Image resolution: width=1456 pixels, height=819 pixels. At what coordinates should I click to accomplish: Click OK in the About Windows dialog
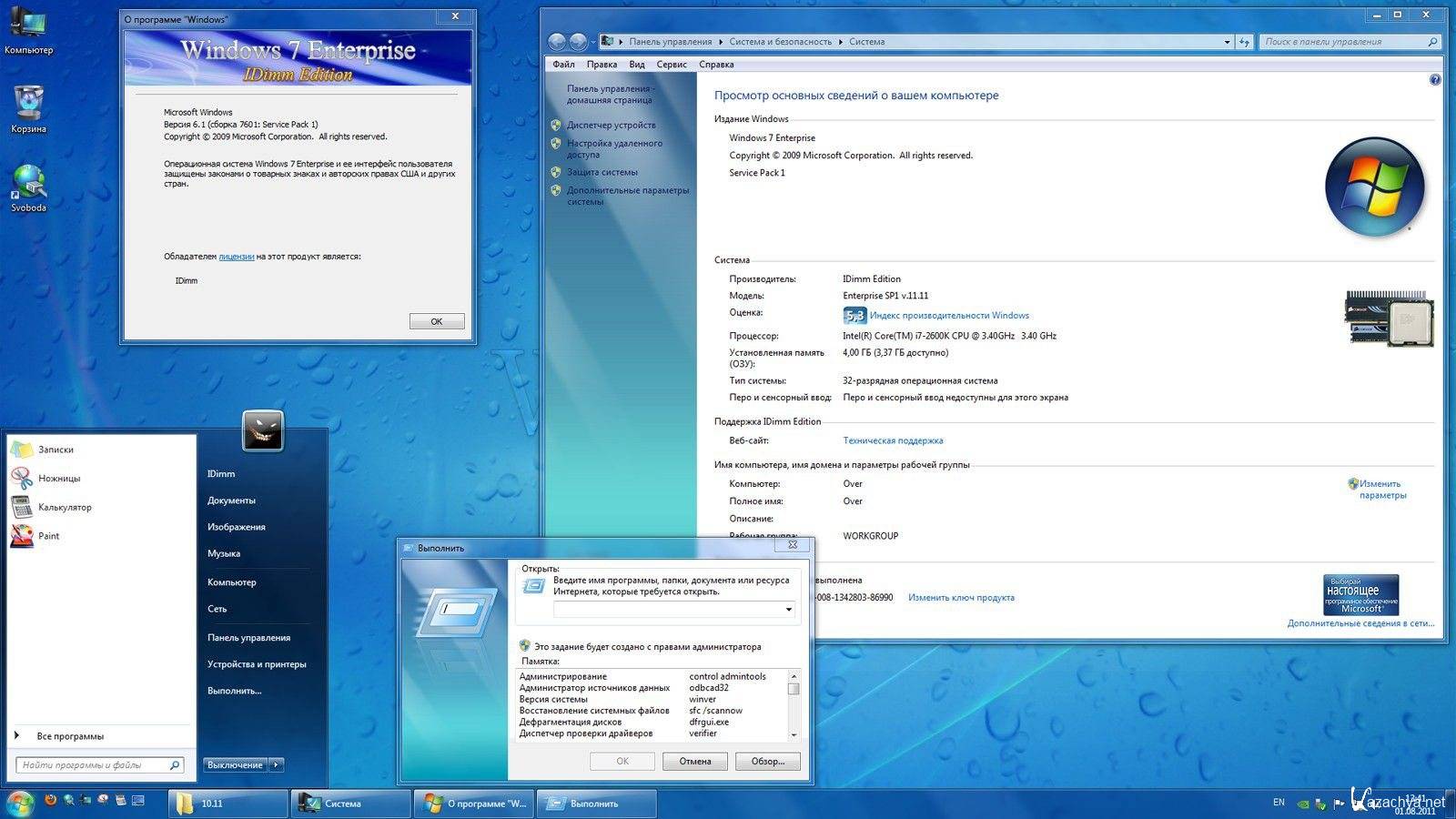tap(437, 321)
